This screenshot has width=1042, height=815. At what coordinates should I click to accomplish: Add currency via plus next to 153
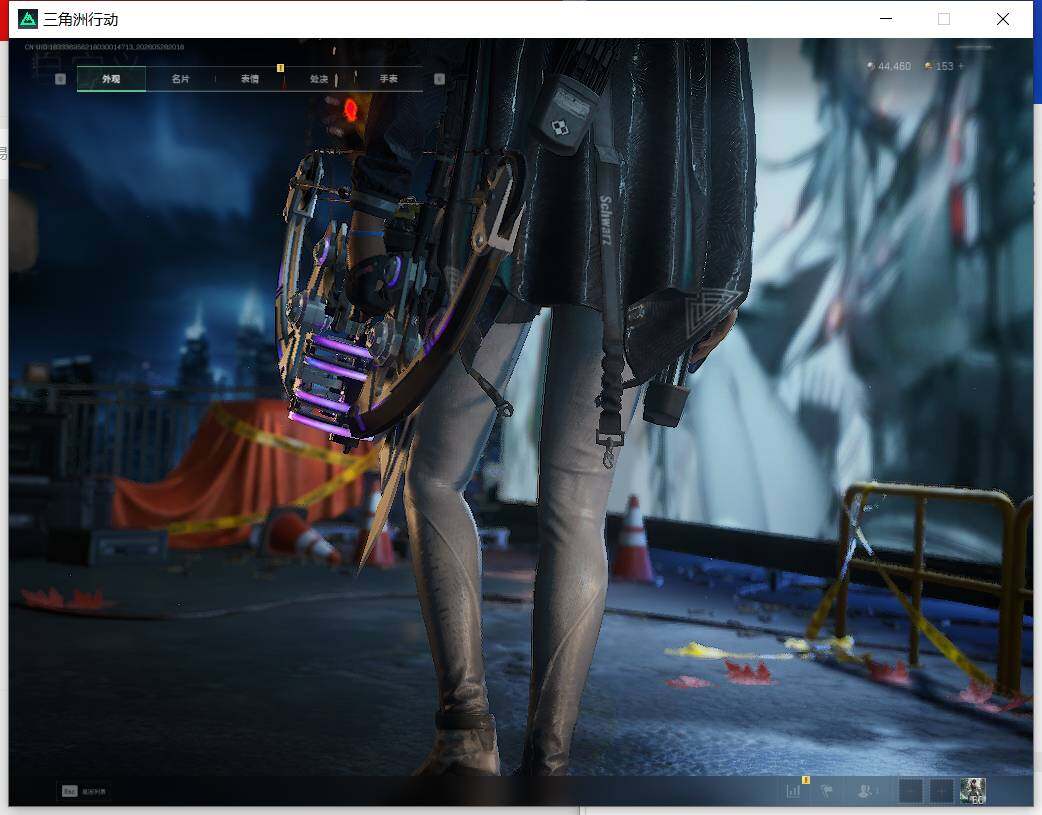(961, 66)
